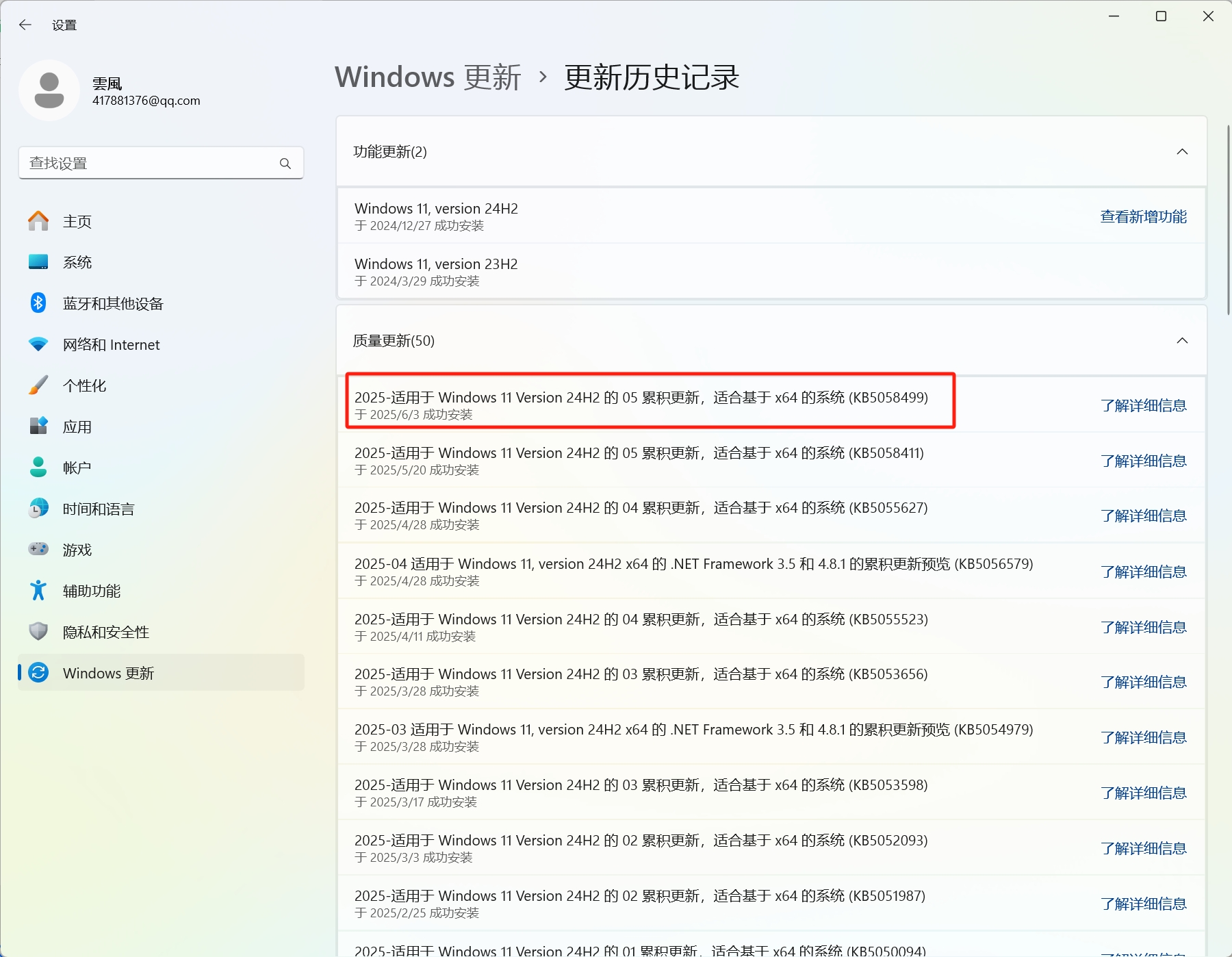The image size is (1232, 957).
Task: Select 辅助功能 in sidebar
Action: [x=162, y=591]
